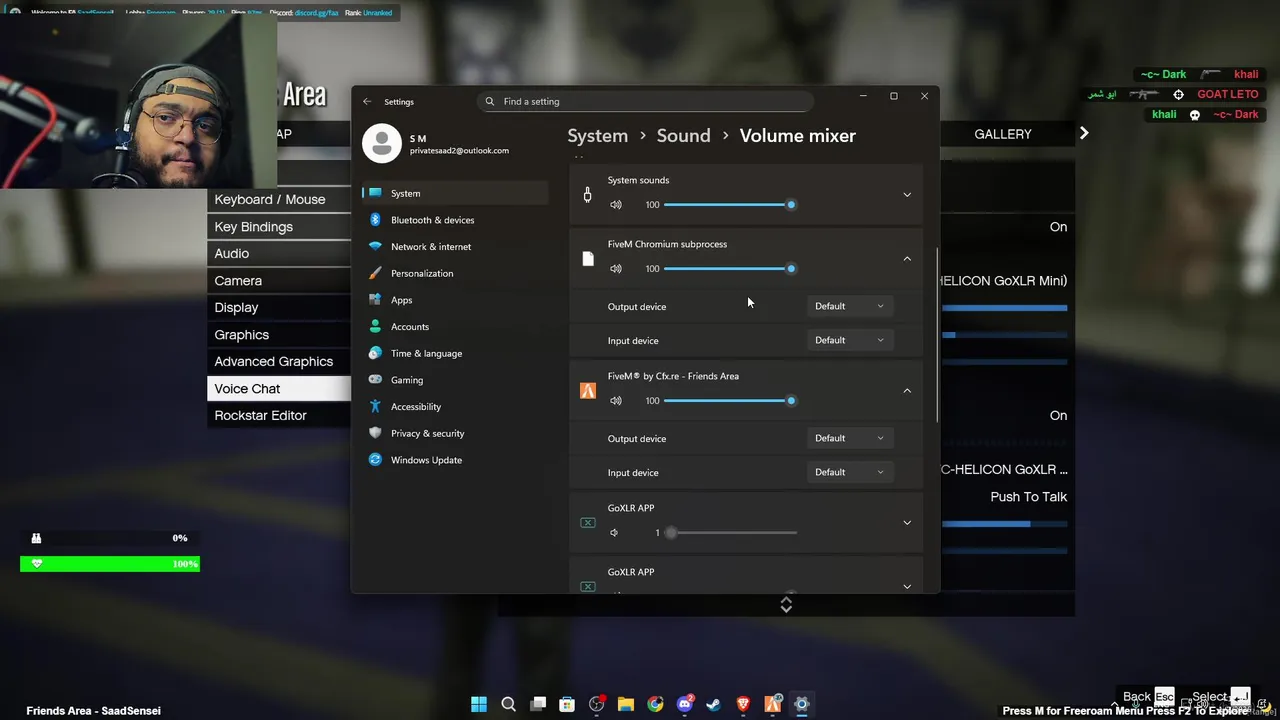
Task: Click the up-down scroll arrows in game menu
Action: [x=786, y=604]
